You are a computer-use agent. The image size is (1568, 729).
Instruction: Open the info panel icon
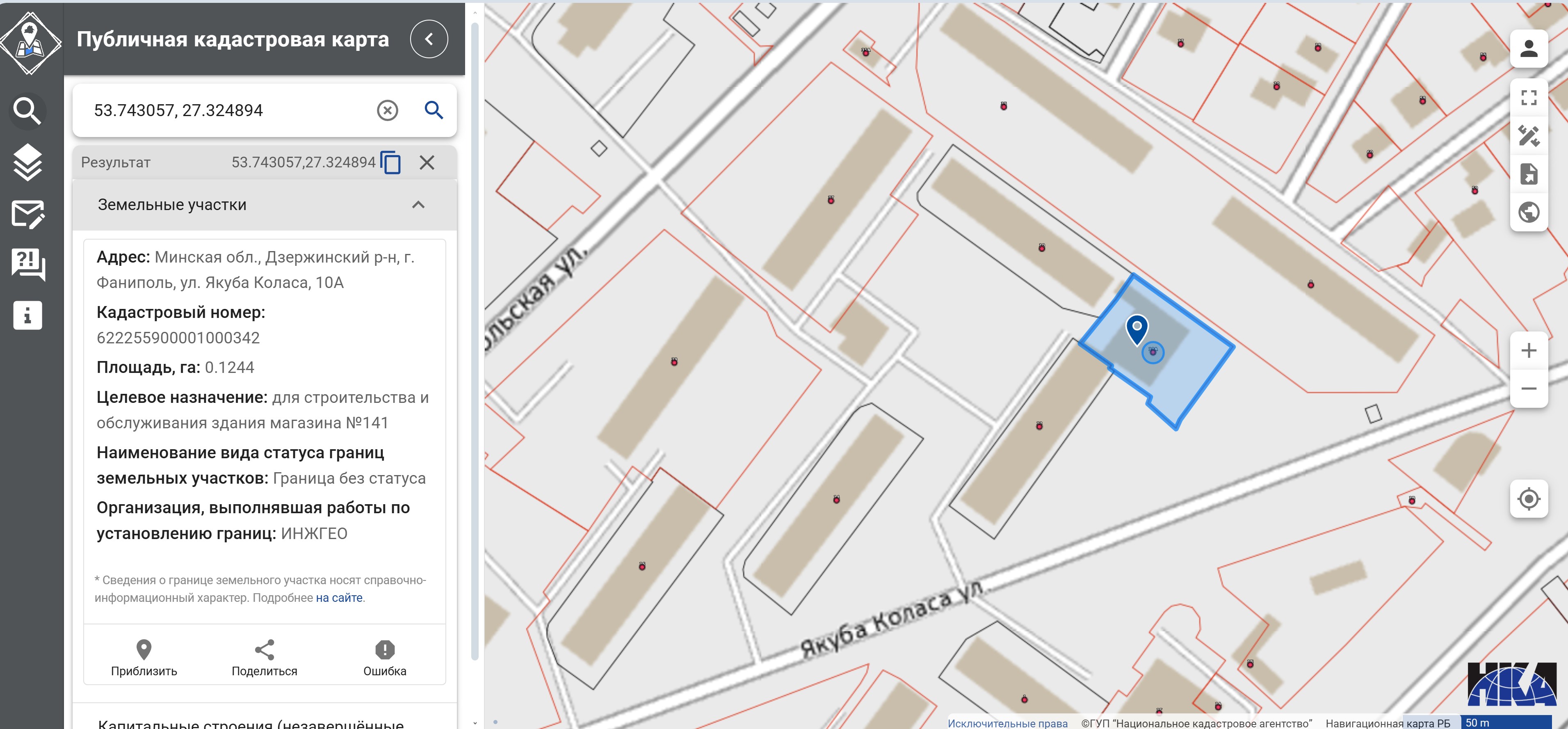coord(27,315)
